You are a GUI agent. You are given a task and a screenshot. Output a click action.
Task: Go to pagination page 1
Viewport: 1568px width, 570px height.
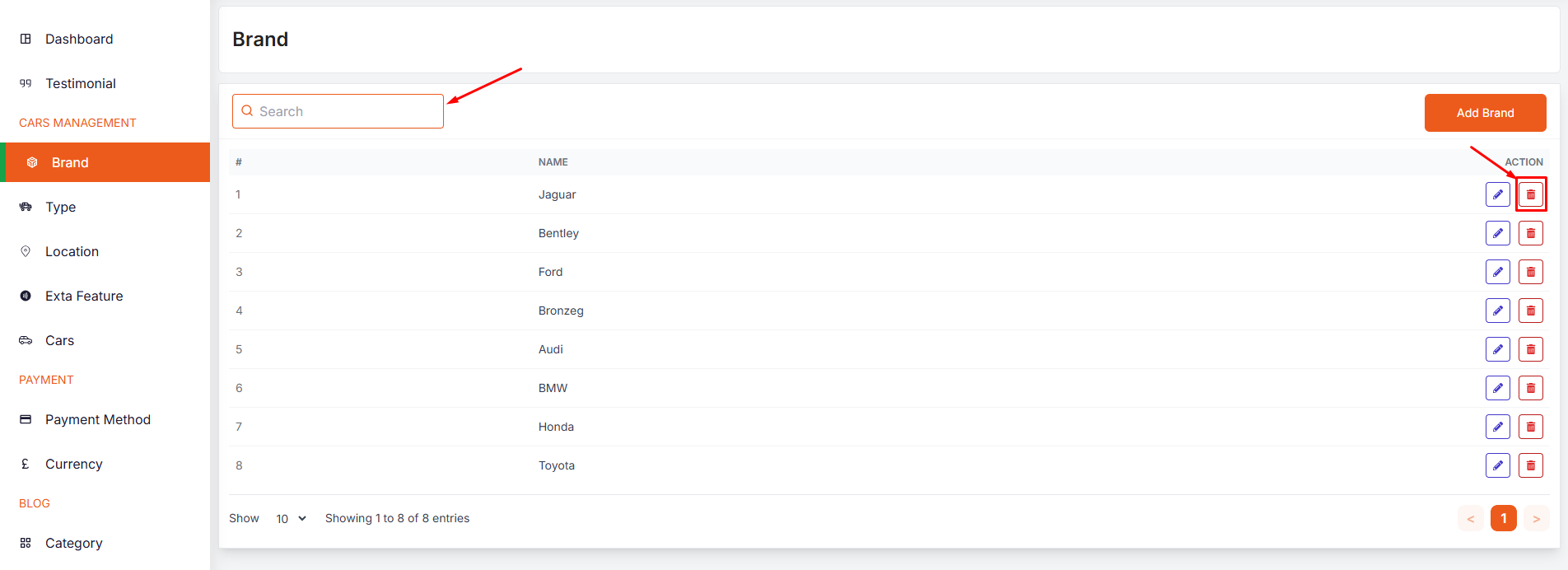tap(1503, 518)
